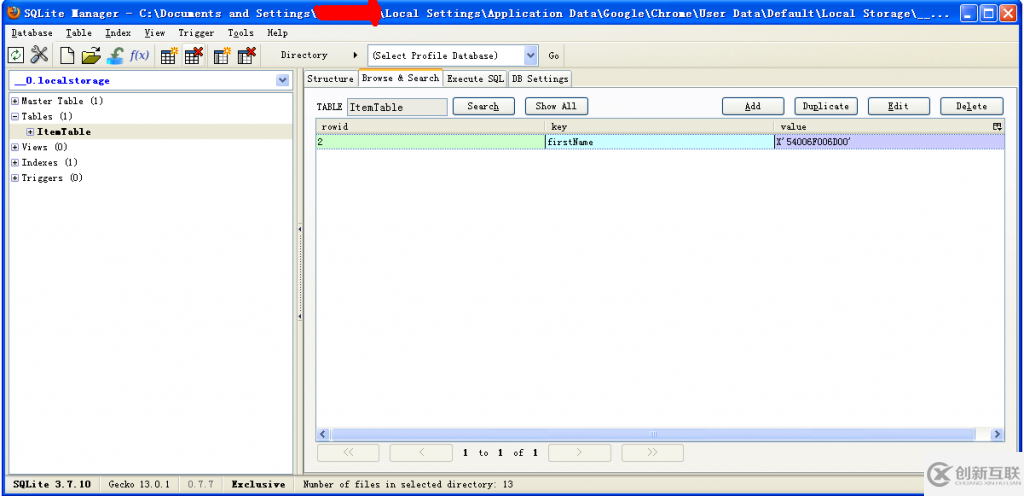Screen dimensions: 1024x496
Task: Click SQLite 3.7.10 in status bar
Action: coord(52,484)
